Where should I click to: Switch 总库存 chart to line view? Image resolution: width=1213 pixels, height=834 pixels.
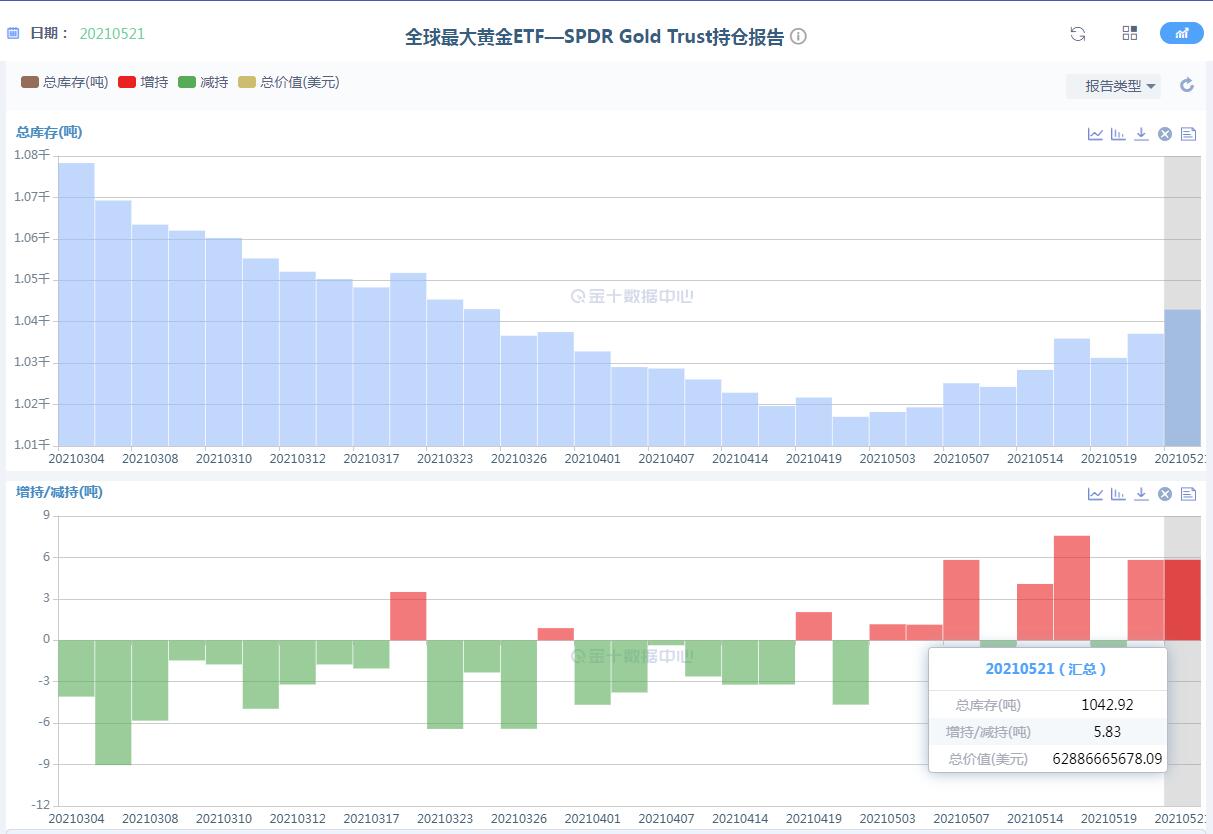(1096, 134)
